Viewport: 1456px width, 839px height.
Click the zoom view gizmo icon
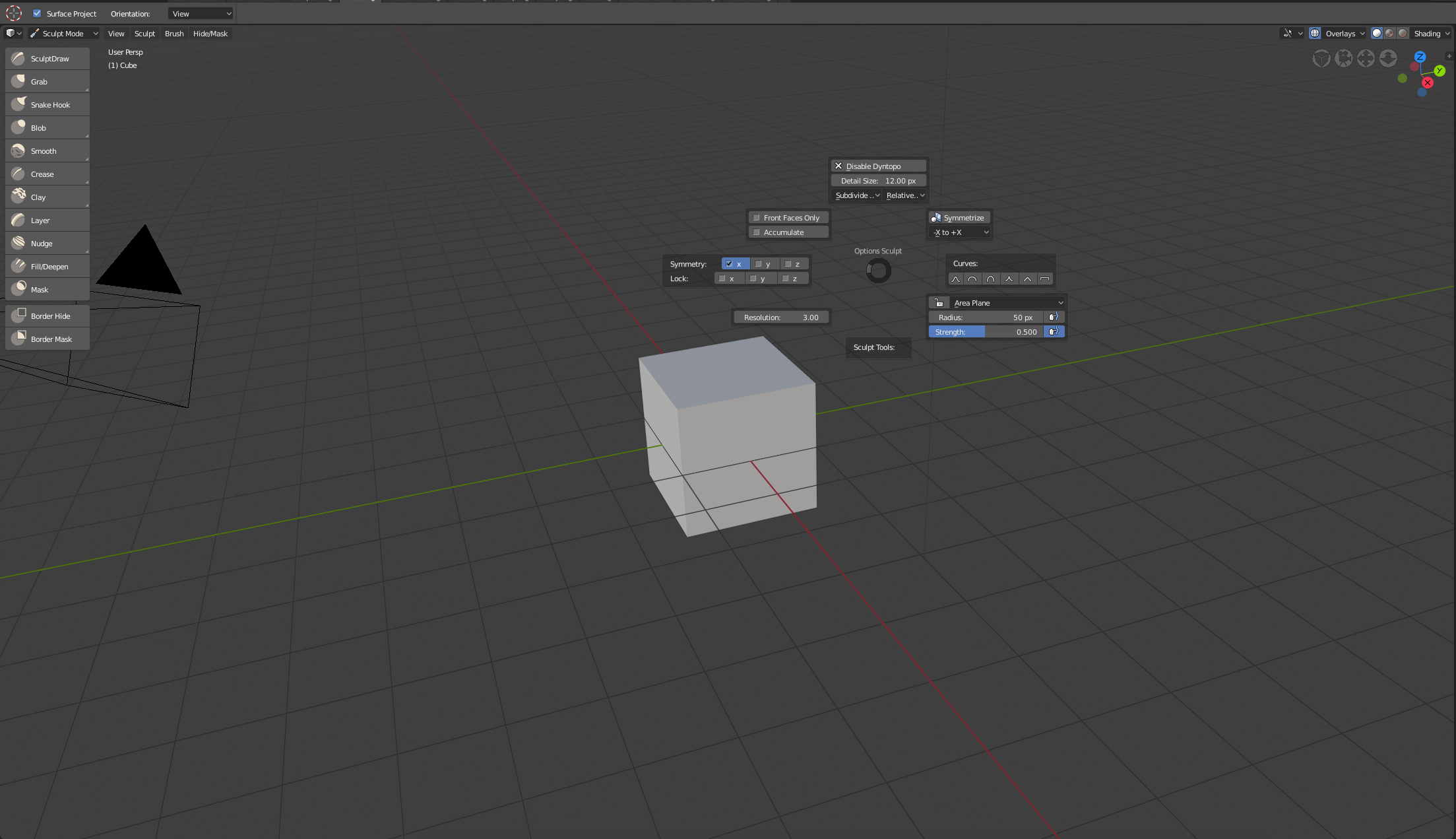coord(1388,59)
